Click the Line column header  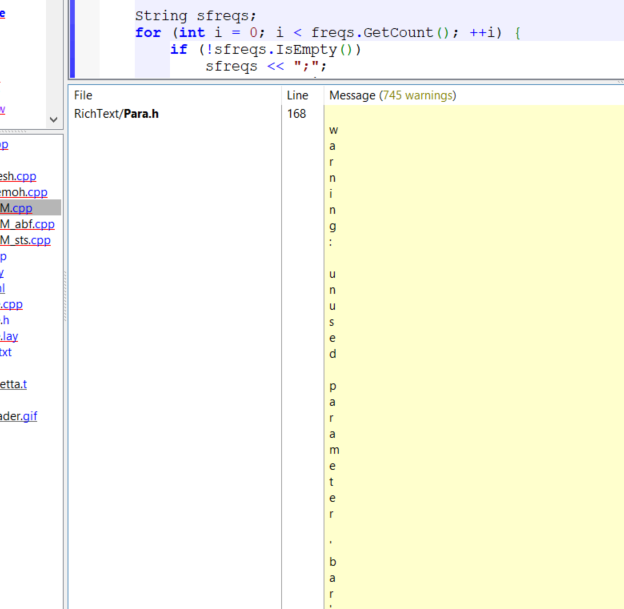click(x=297, y=95)
